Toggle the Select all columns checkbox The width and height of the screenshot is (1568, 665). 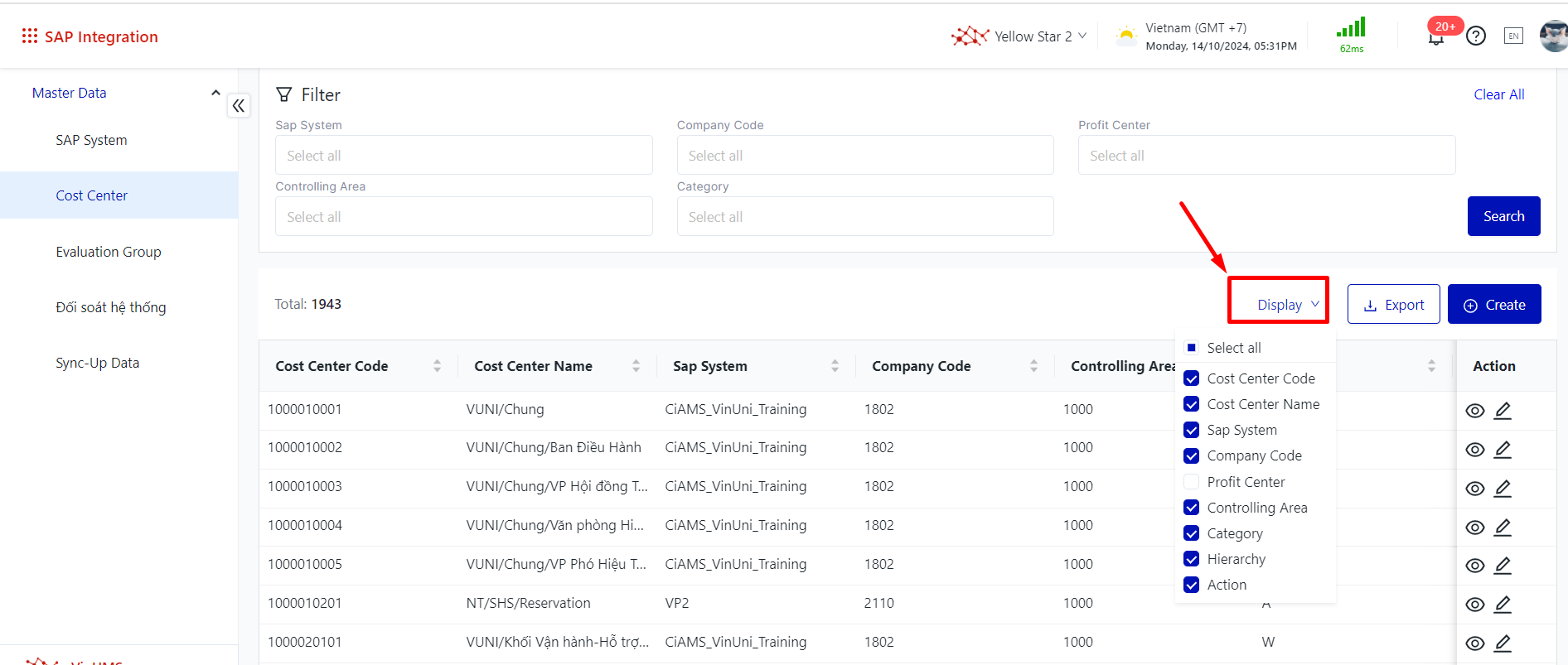pyautogui.click(x=1192, y=348)
